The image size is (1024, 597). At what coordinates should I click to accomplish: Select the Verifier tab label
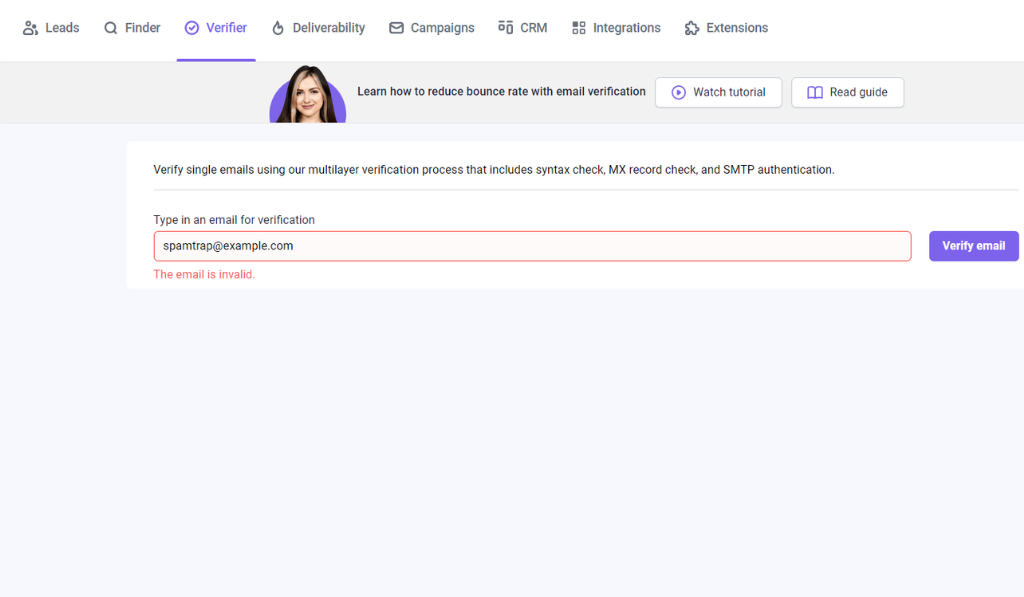point(227,28)
